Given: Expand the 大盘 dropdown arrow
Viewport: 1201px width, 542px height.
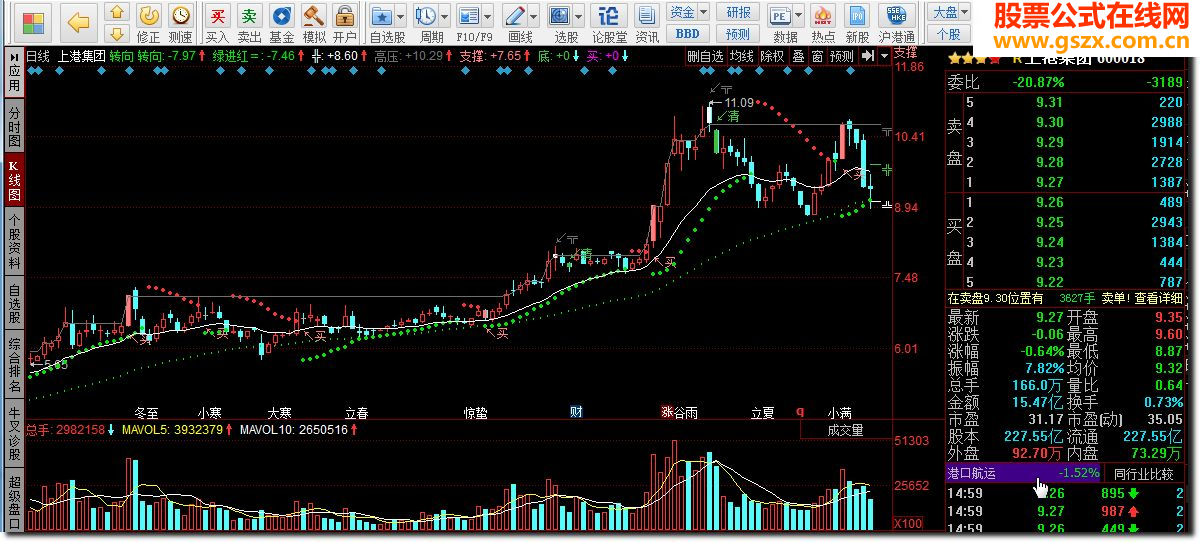Looking at the screenshot, I should pos(965,12).
